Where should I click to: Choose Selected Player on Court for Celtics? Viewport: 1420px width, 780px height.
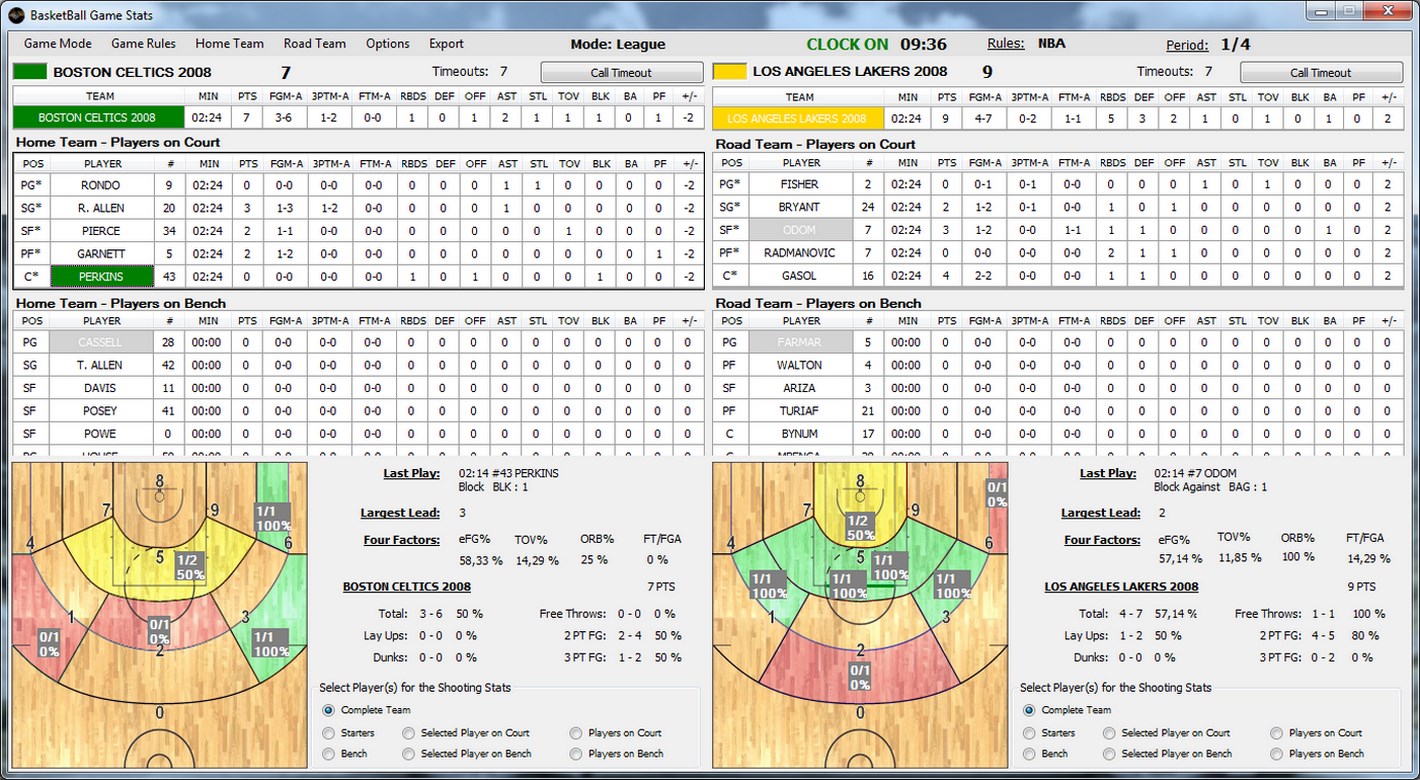pyautogui.click(x=408, y=733)
